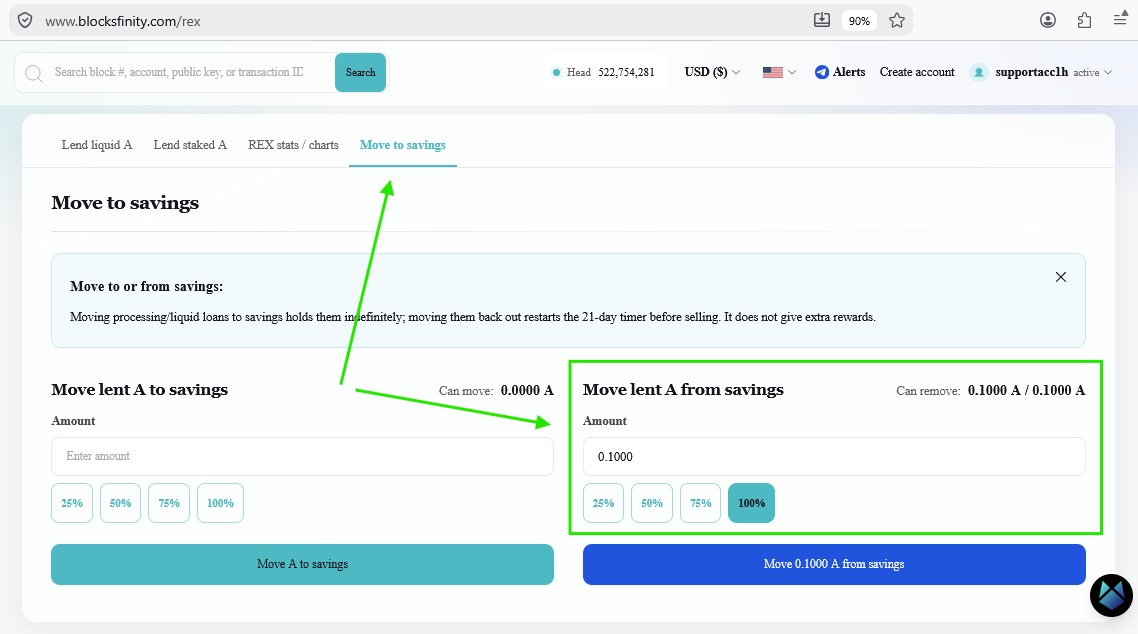Click the 90% zoom level indicator
Viewport: 1138px width, 634px height.
coord(859,21)
